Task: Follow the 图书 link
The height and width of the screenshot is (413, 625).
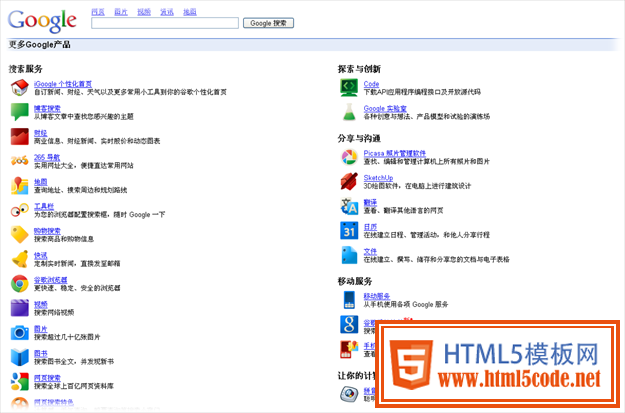Action: point(41,354)
